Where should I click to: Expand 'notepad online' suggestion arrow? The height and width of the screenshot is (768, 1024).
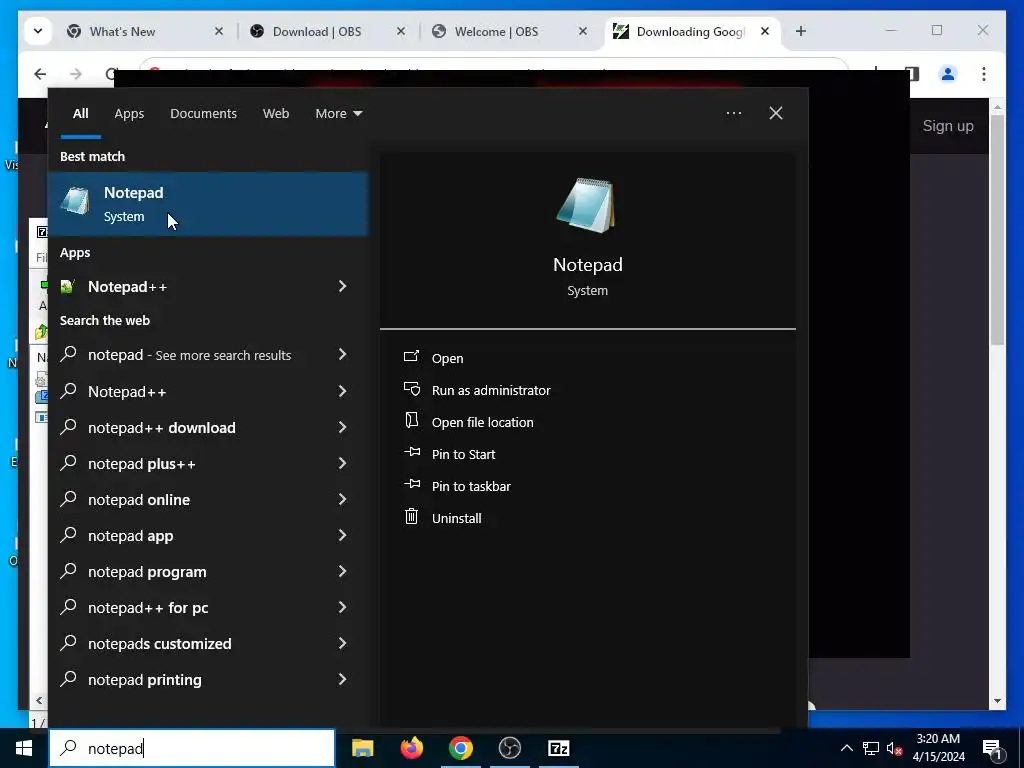point(342,499)
